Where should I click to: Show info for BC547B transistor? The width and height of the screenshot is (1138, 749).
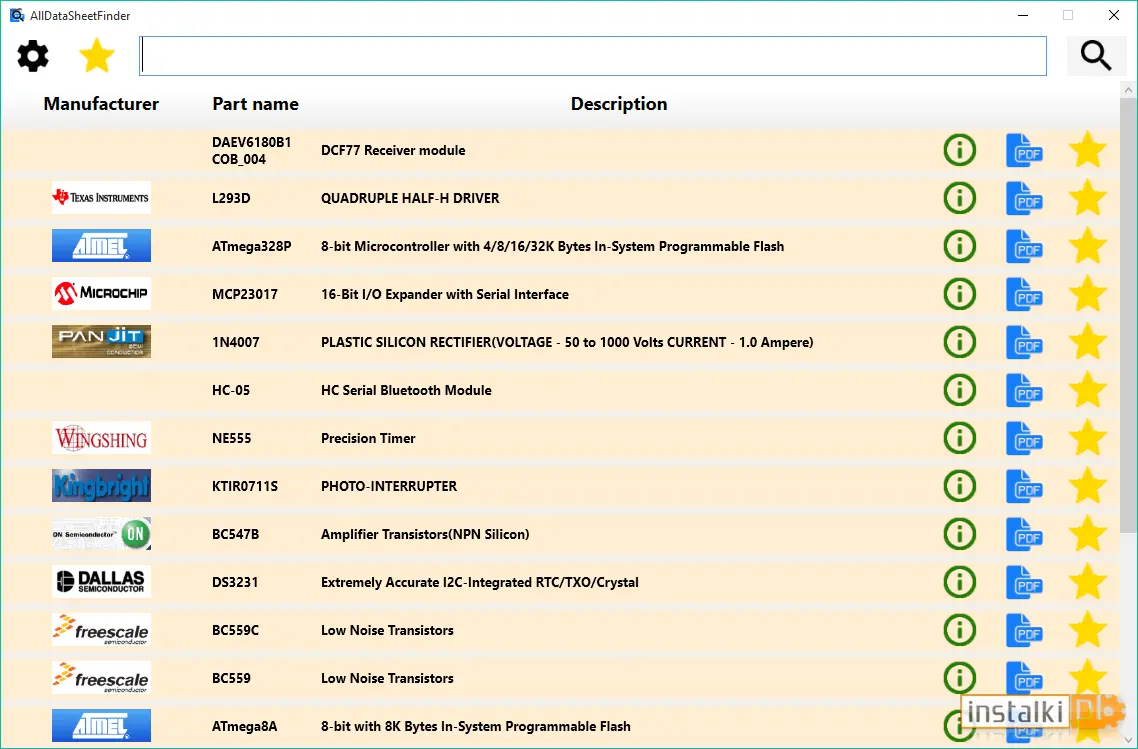(x=959, y=533)
